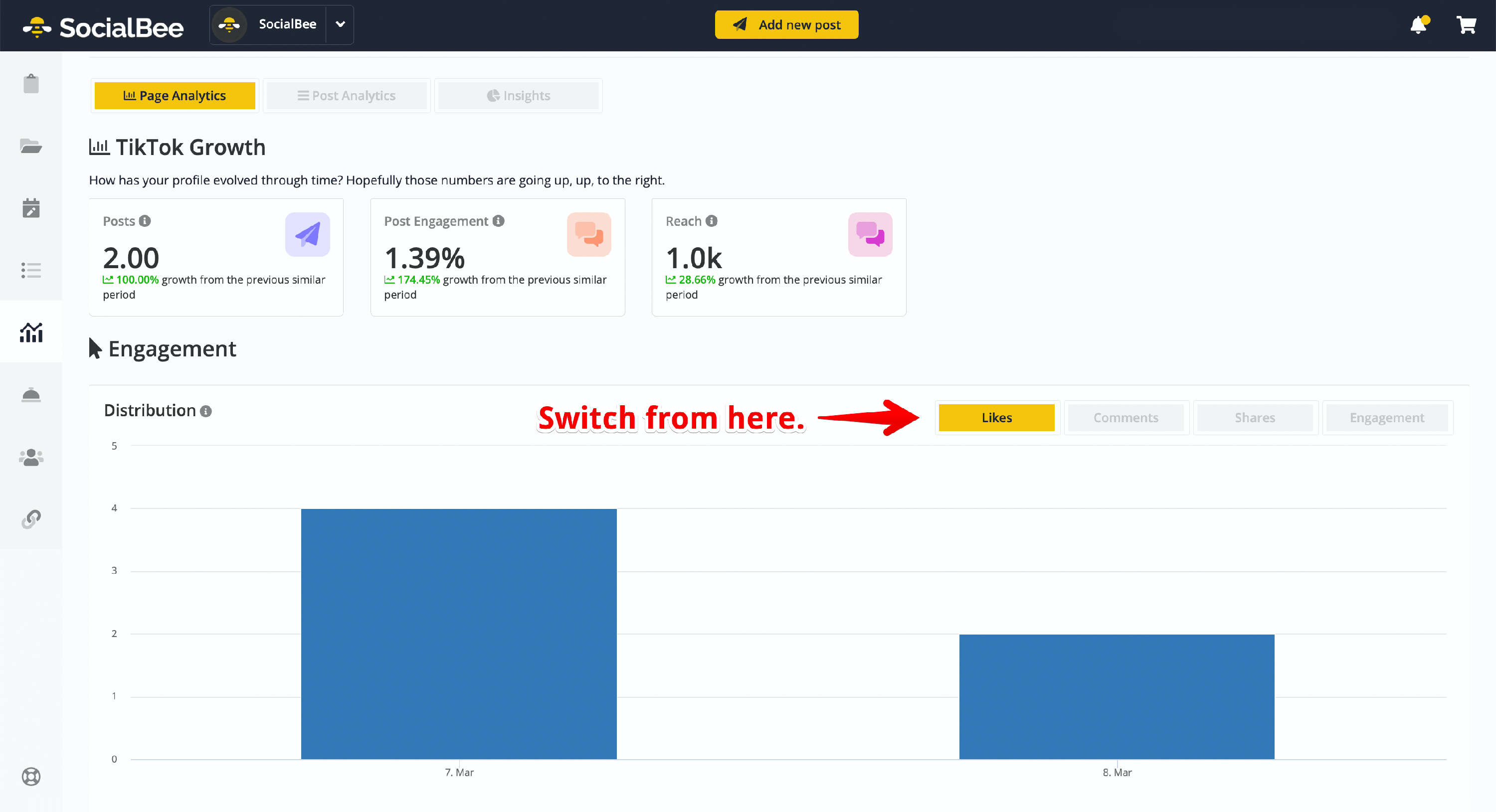Click the bar chart icon beside TikTok Growth

click(x=99, y=147)
